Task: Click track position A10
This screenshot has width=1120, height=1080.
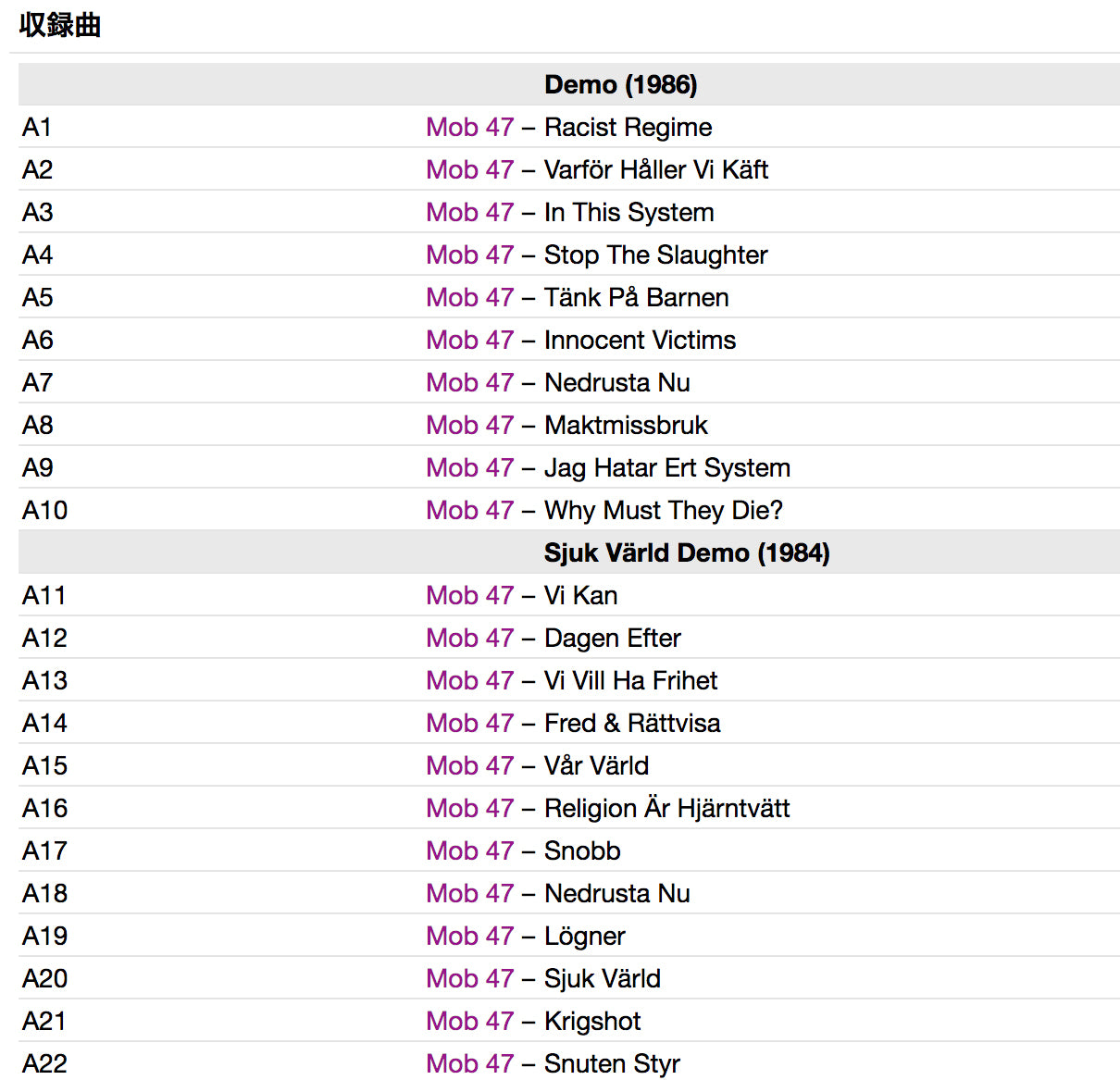Action: [x=45, y=510]
